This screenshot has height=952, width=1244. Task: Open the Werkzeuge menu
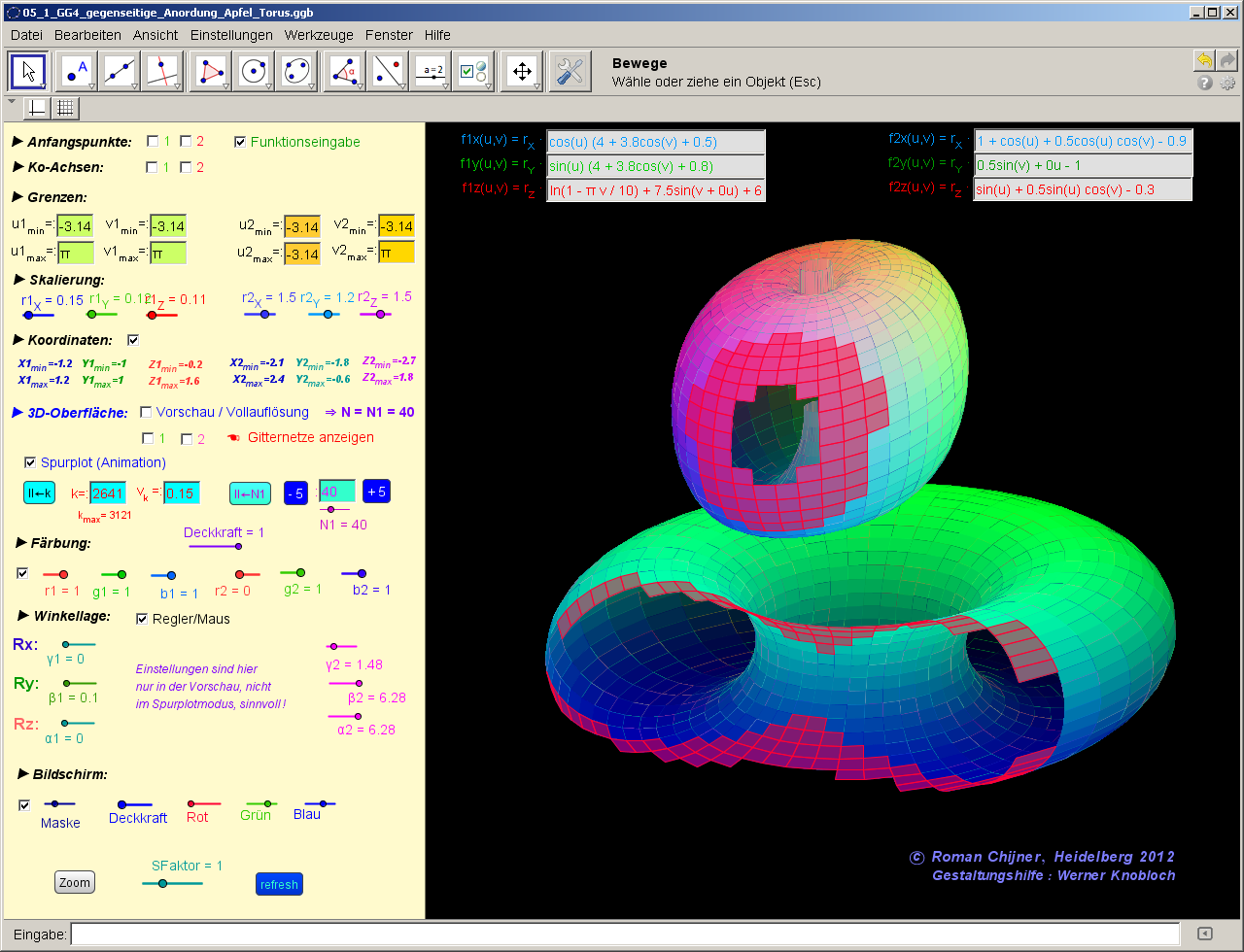(x=319, y=35)
